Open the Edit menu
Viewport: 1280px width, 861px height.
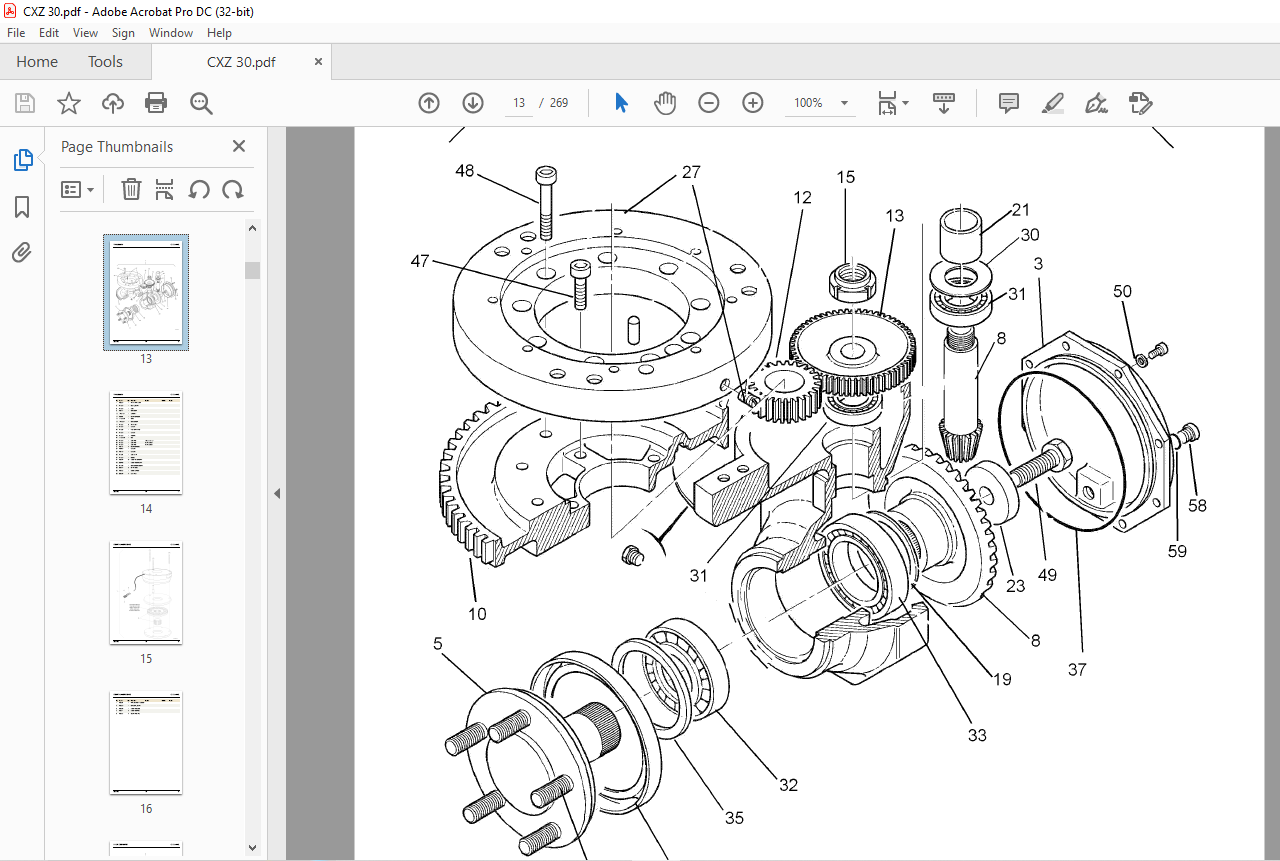pyautogui.click(x=49, y=33)
